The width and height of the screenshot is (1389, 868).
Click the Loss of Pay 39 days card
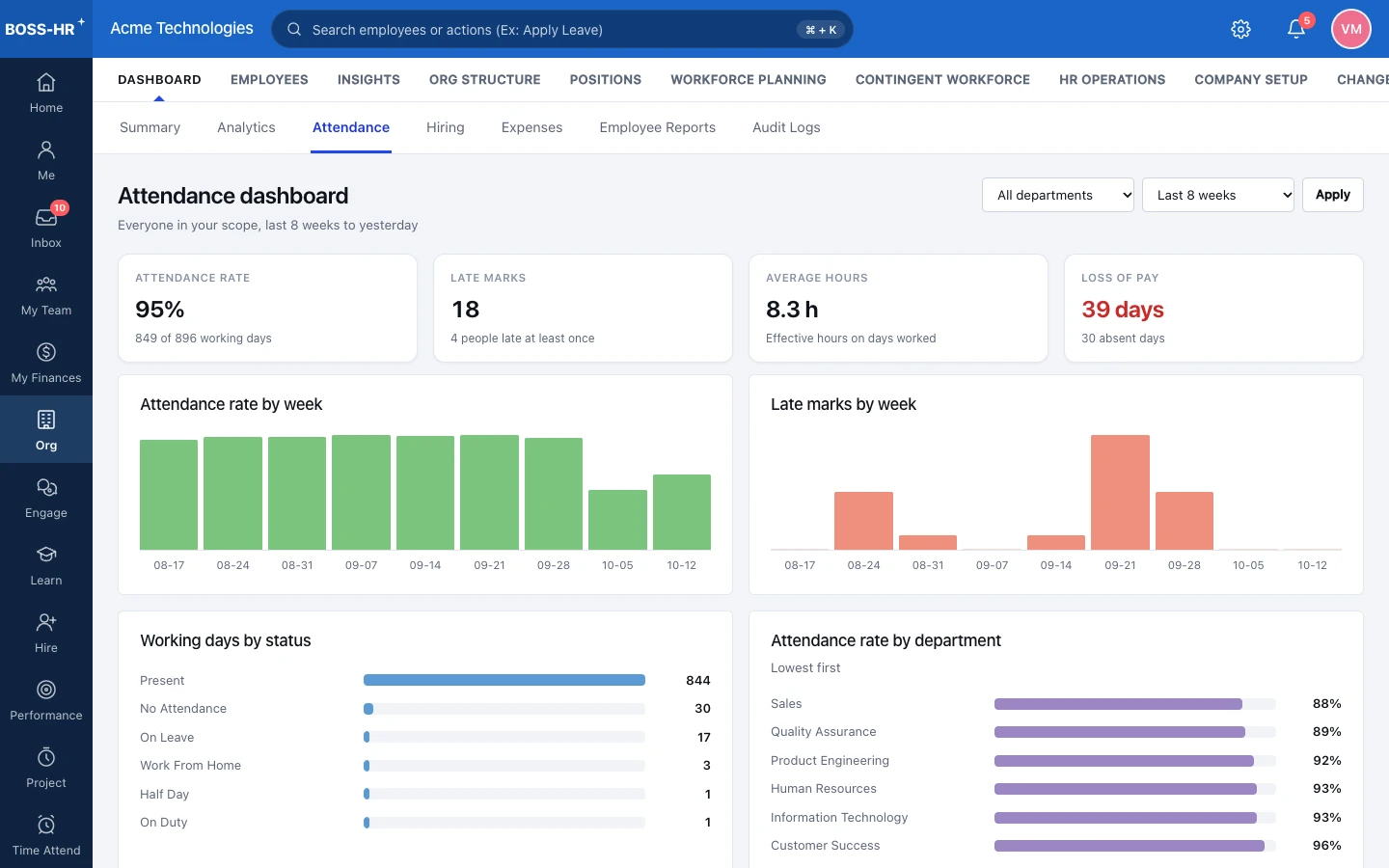pyautogui.click(x=1213, y=309)
